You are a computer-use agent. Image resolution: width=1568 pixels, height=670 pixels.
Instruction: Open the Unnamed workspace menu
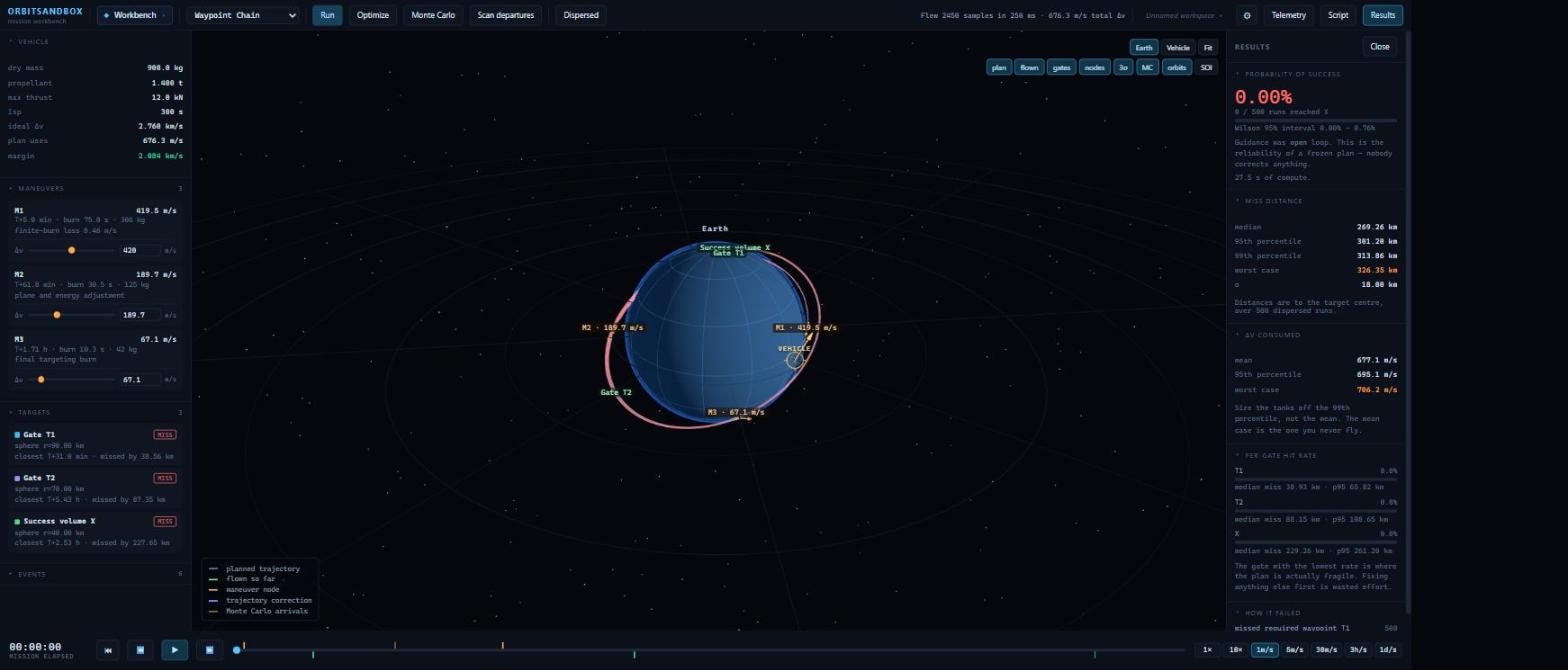(1185, 15)
